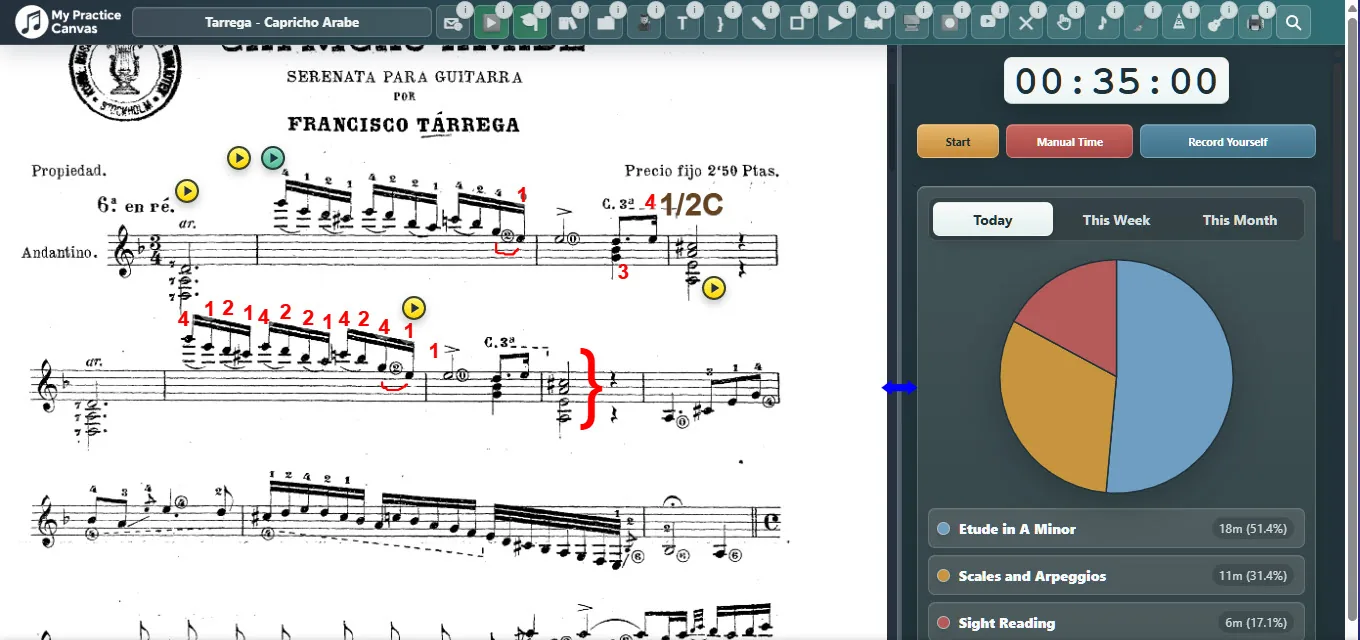Open the books library icon
This screenshot has height=640, width=1360.
tap(567, 23)
